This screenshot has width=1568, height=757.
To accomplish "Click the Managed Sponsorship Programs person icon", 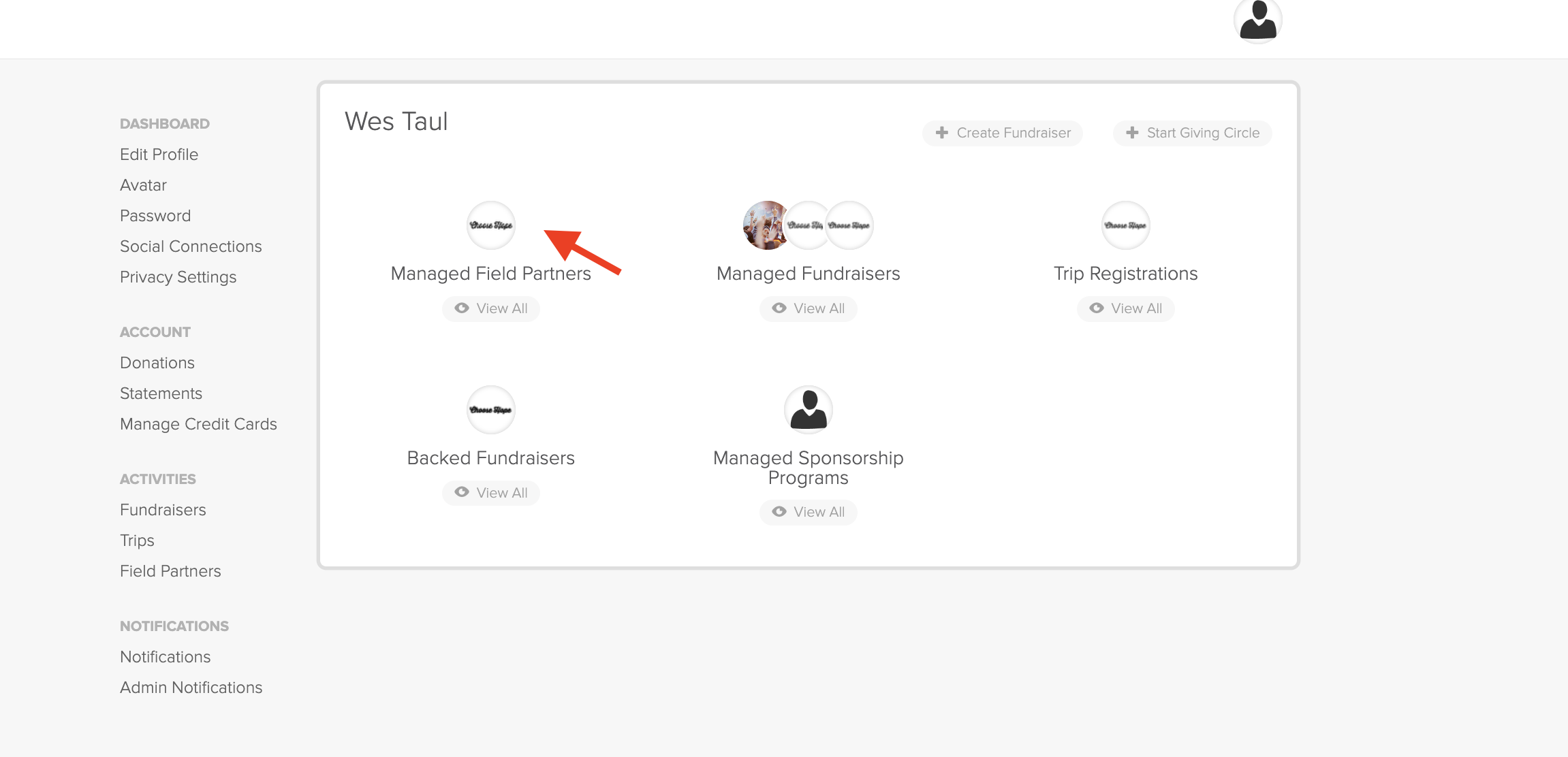I will [x=808, y=410].
